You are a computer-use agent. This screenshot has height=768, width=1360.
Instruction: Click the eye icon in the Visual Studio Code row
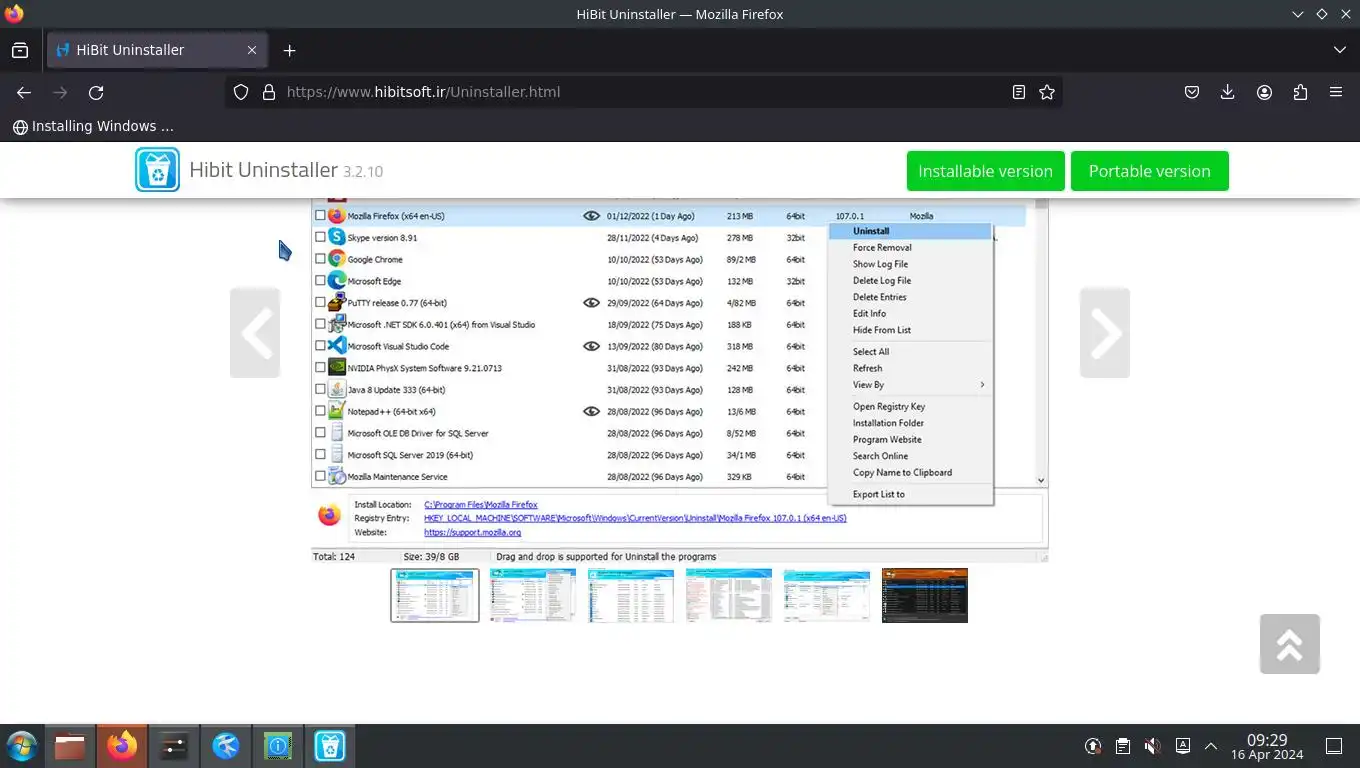pyautogui.click(x=591, y=346)
